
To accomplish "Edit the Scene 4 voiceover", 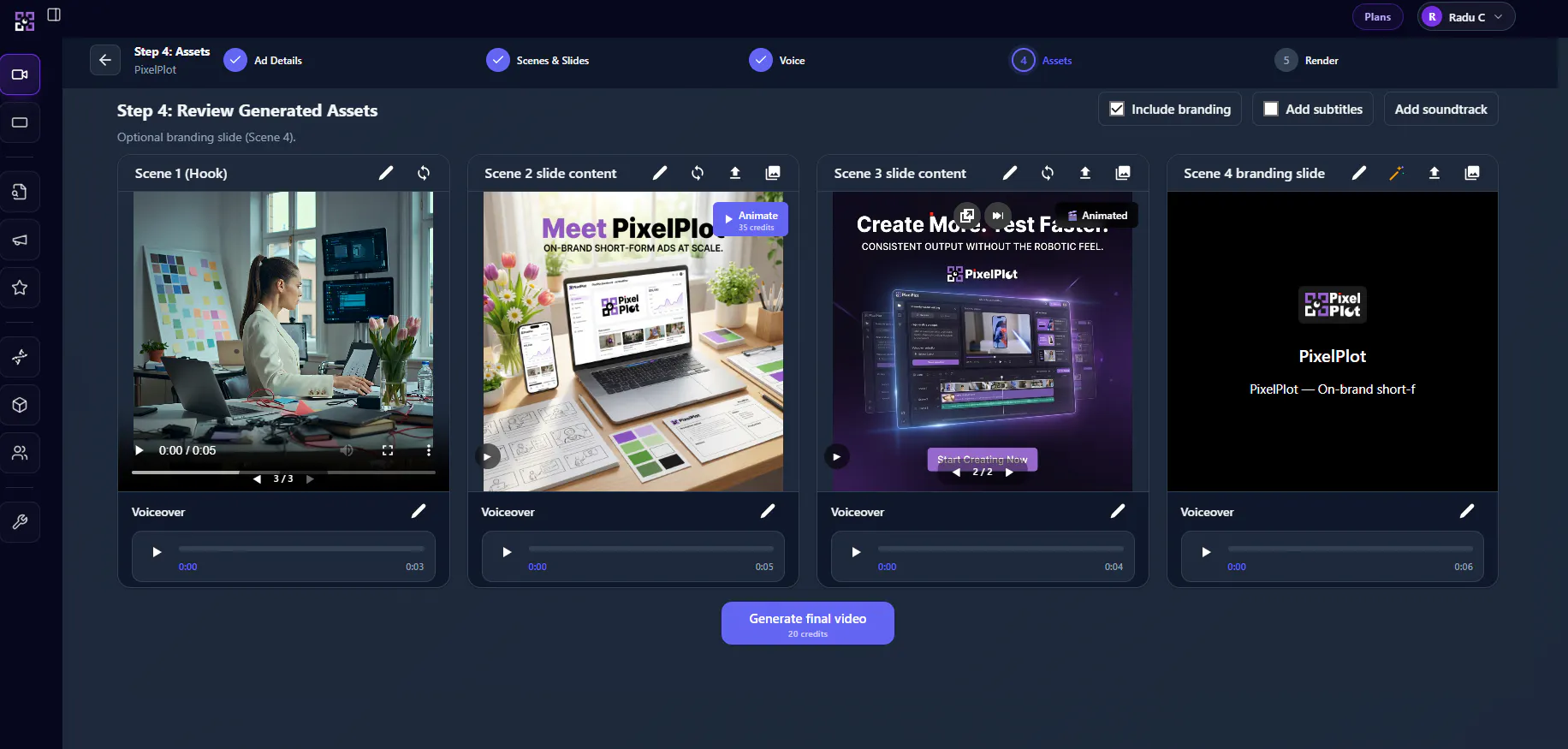I will (1467, 511).
